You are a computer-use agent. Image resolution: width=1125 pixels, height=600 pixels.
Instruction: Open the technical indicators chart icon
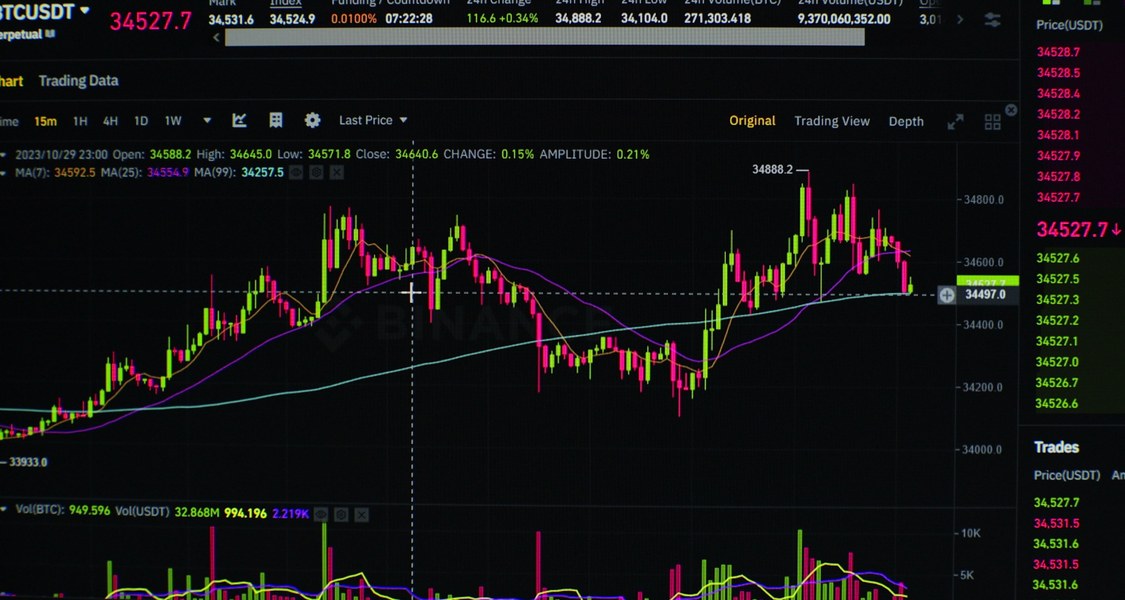pos(240,120)
